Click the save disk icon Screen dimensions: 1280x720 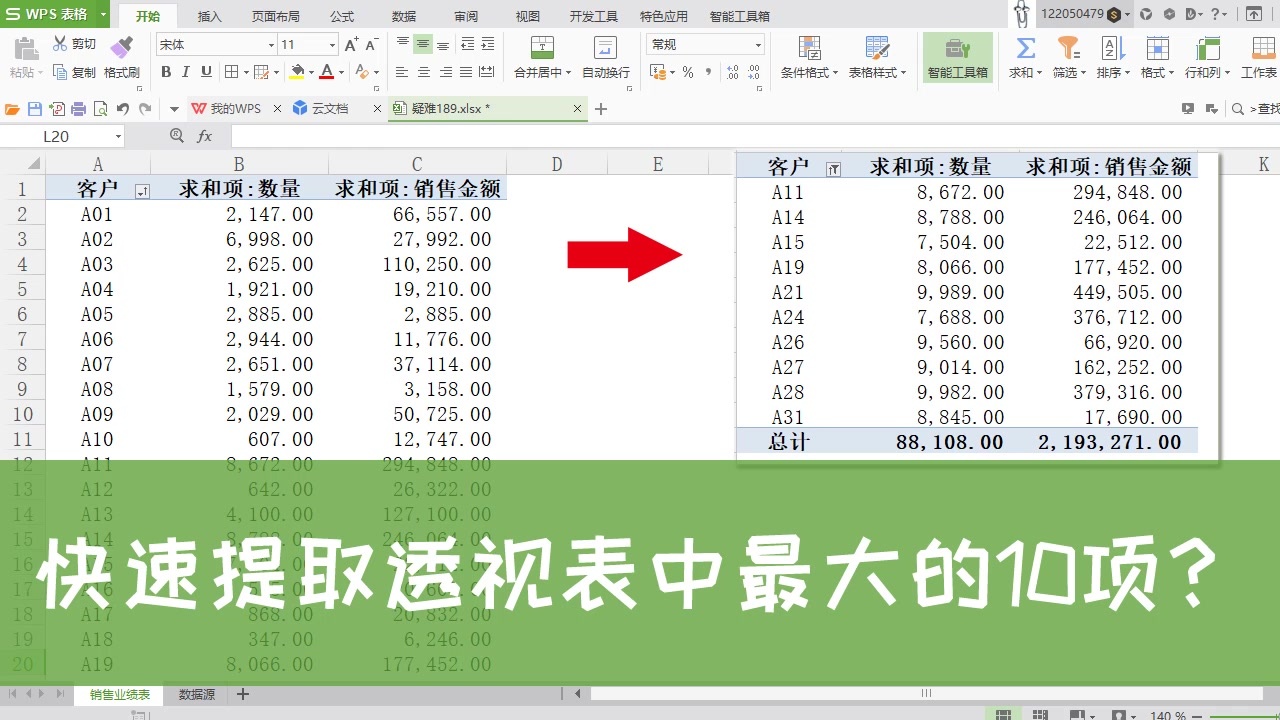coord(35,109)
